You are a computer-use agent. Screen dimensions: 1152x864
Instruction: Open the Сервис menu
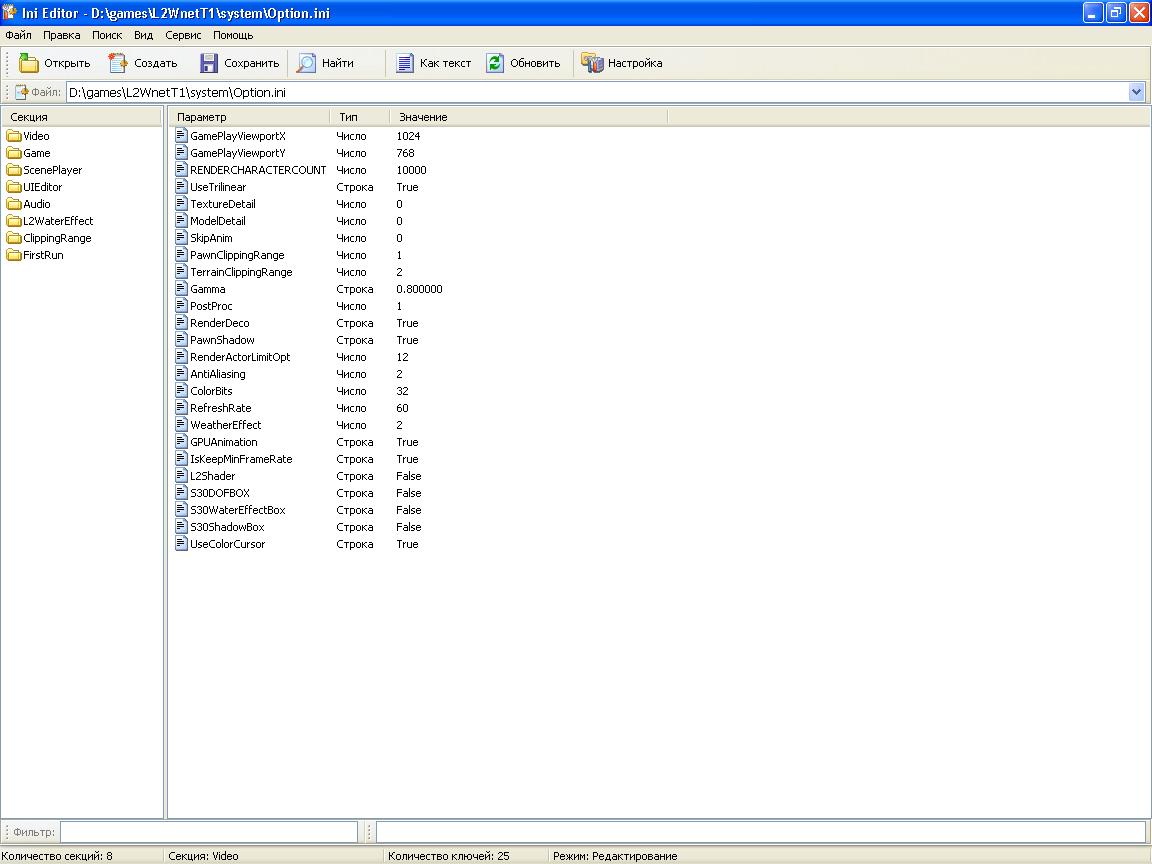pyautogui.click(x=183, y=35)
